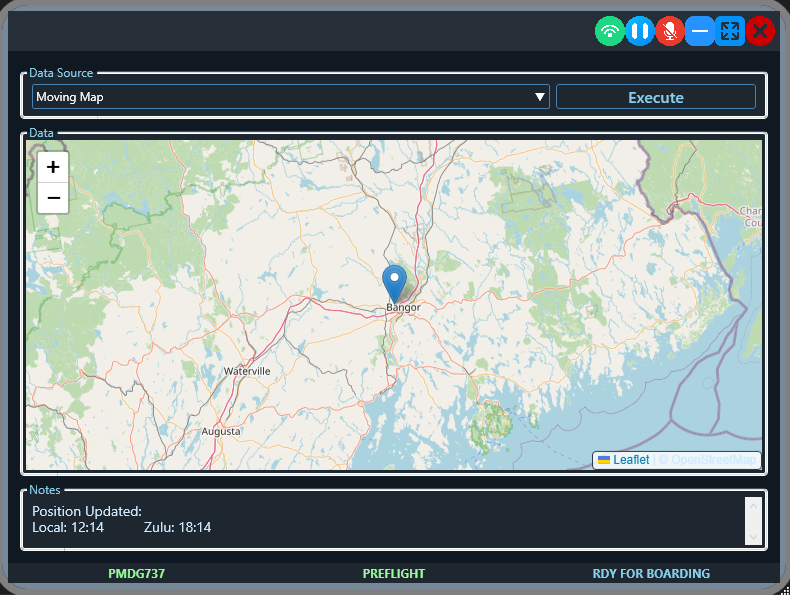Click the PREFLIGHT status indicator
Image resolution: width=790 pixels, height=595 pixels.
click(394, 574)
